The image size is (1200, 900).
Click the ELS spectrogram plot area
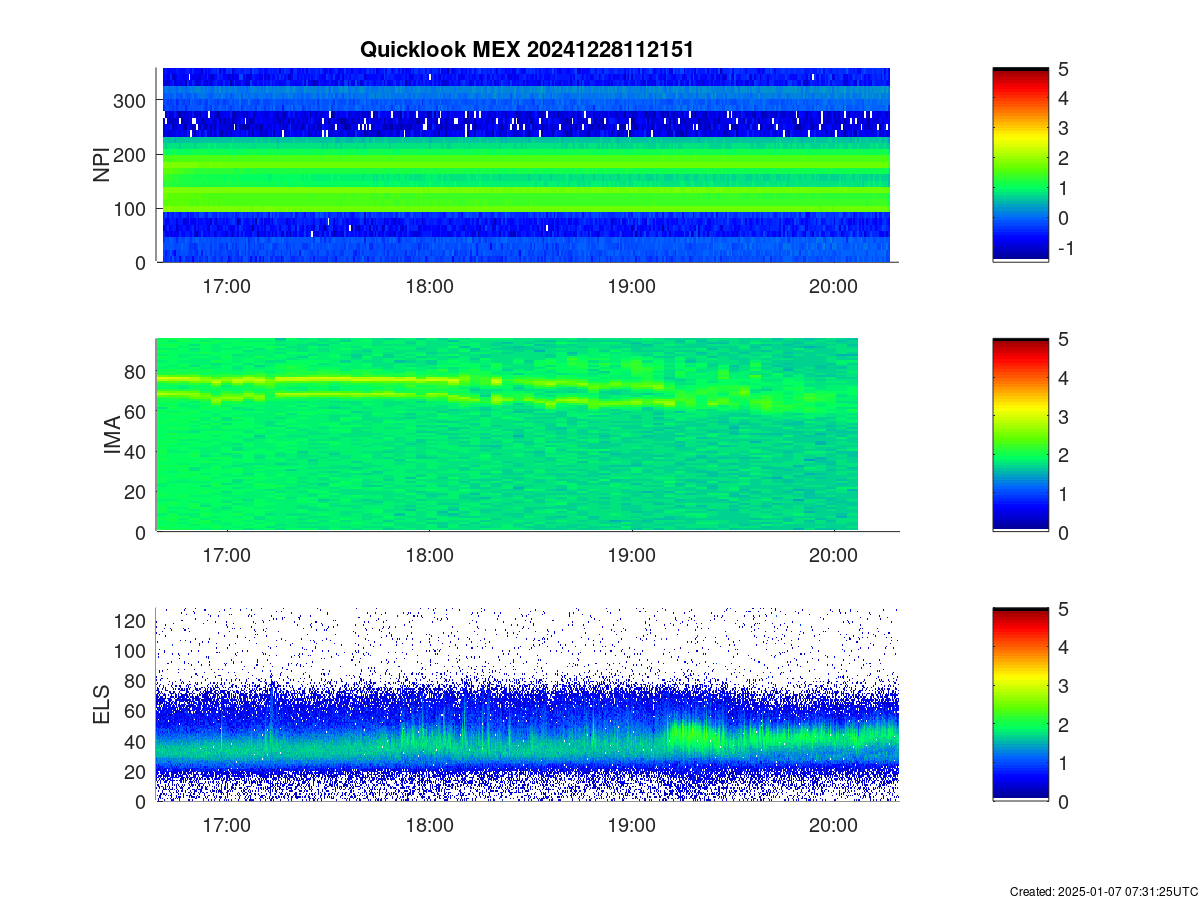527,705
